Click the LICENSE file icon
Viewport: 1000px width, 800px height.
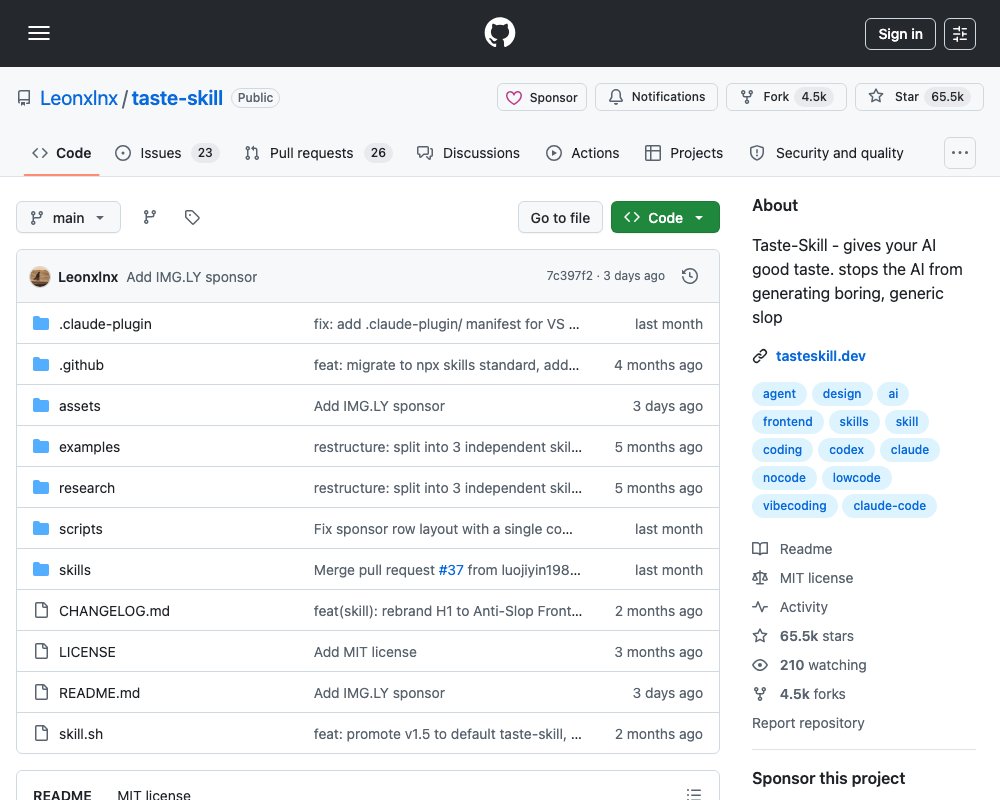pyautogui.click(x=41, y=651)
